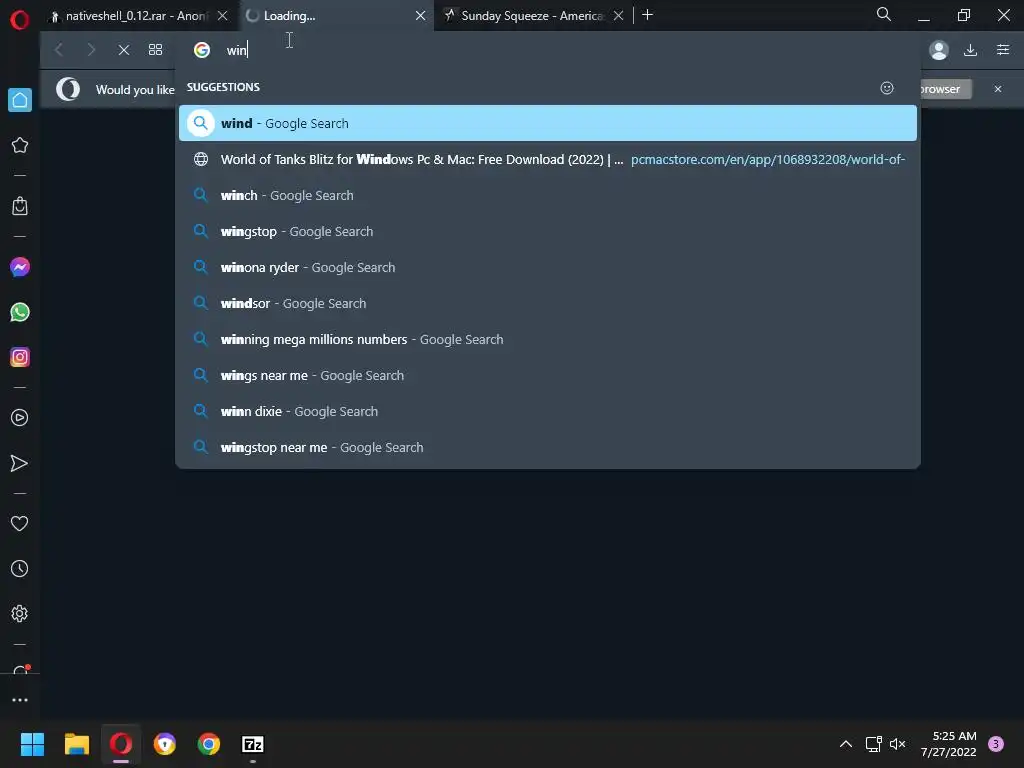
Task: Open the downloads panel
Action: (970, 50)
